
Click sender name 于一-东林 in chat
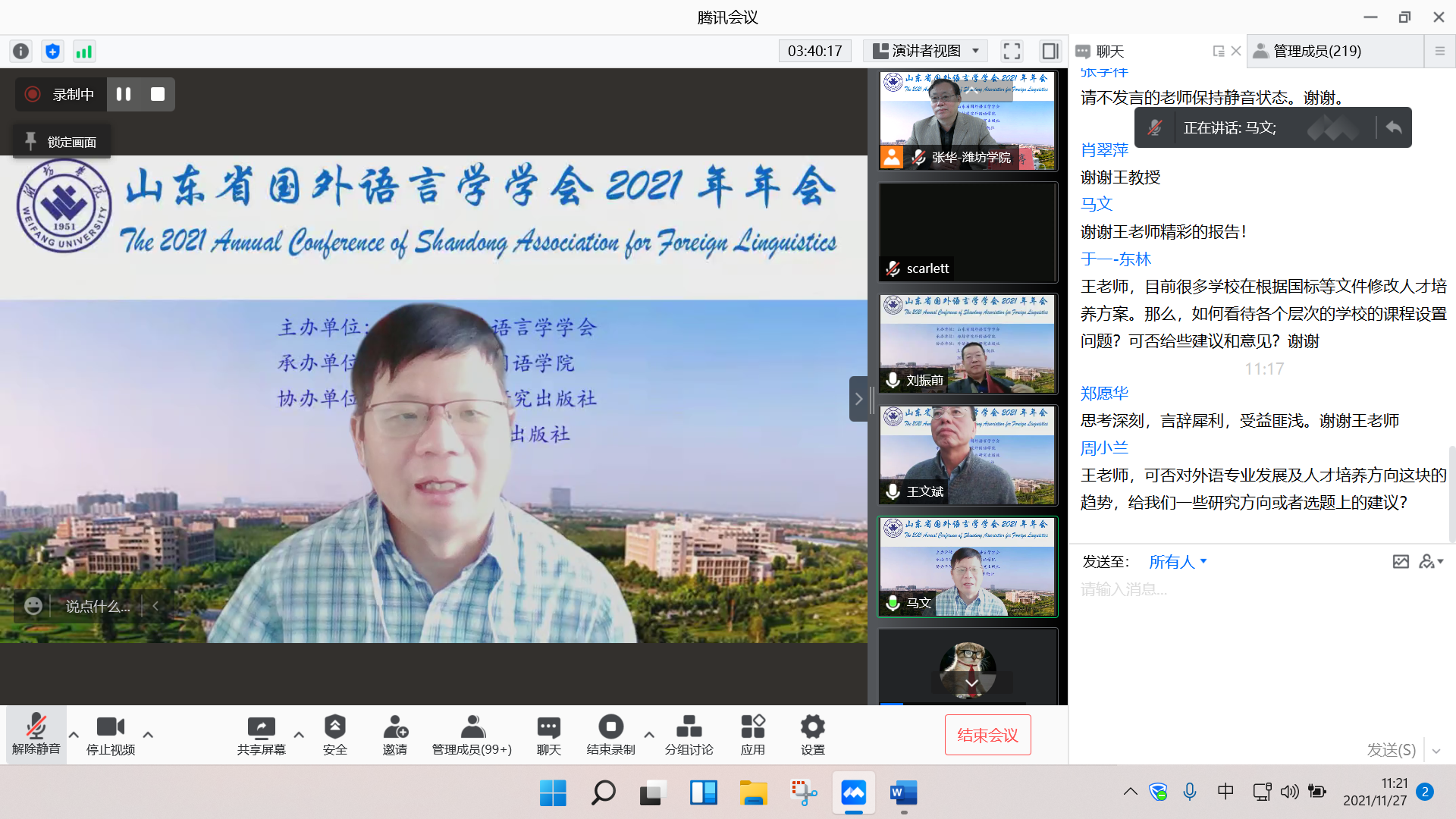pos(1116,259)
